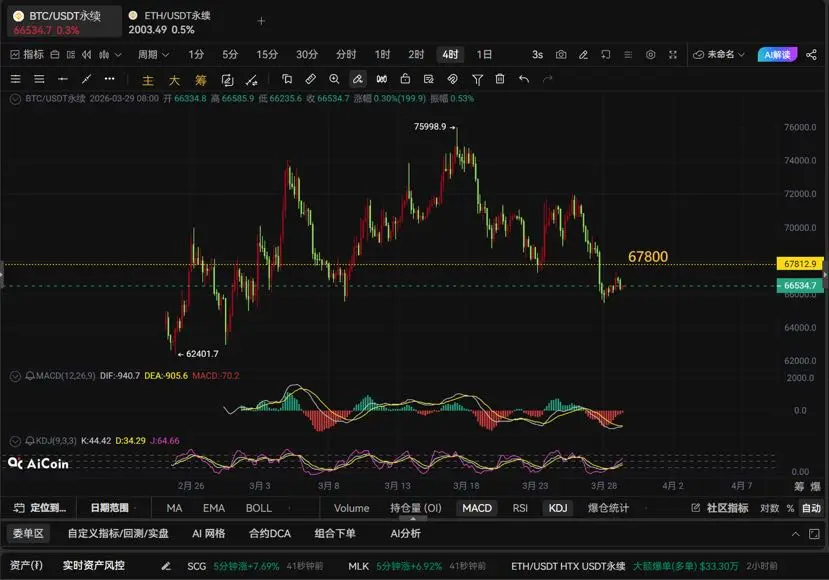Click the lock drawings icon
The image size is (829, 580).
406,79
